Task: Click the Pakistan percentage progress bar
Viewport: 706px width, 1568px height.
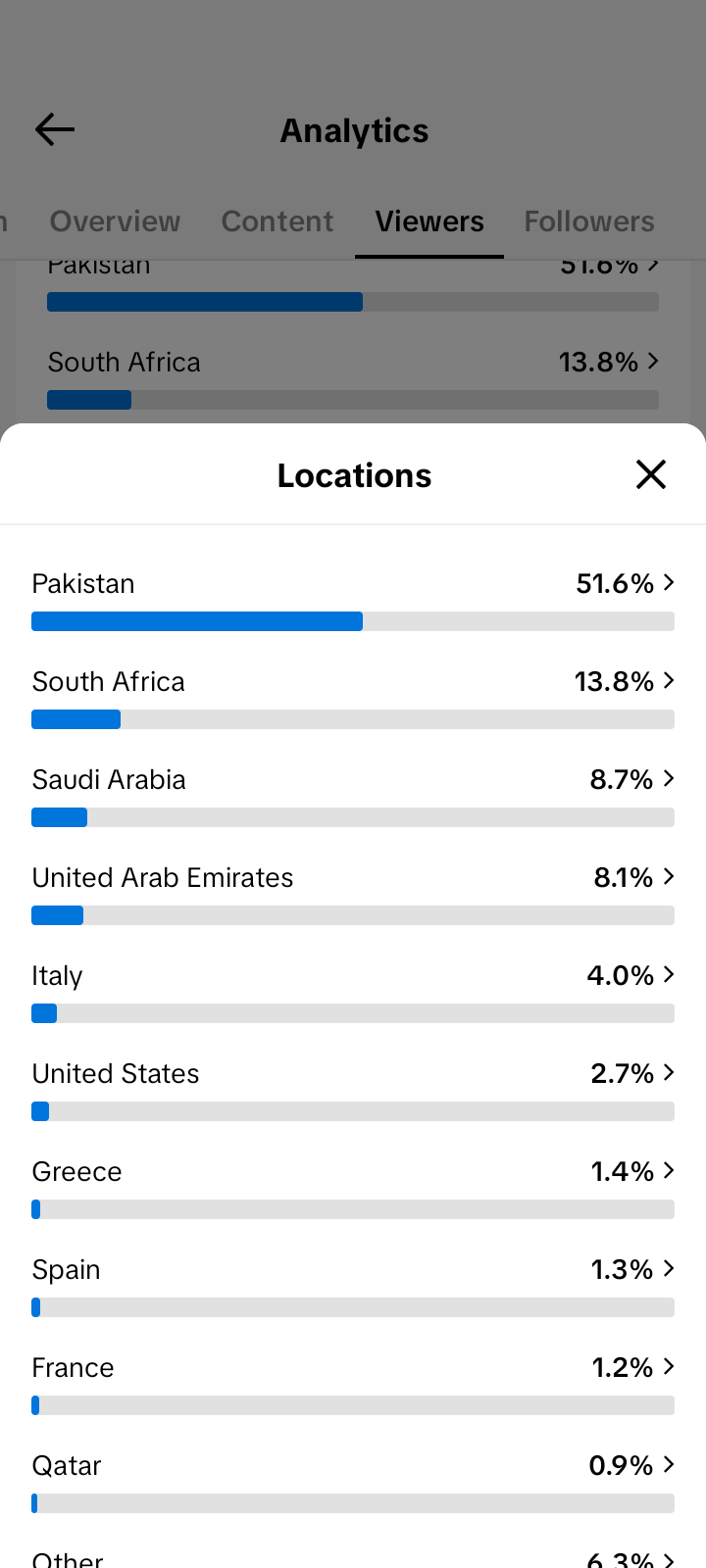Action: coord(353,621)
